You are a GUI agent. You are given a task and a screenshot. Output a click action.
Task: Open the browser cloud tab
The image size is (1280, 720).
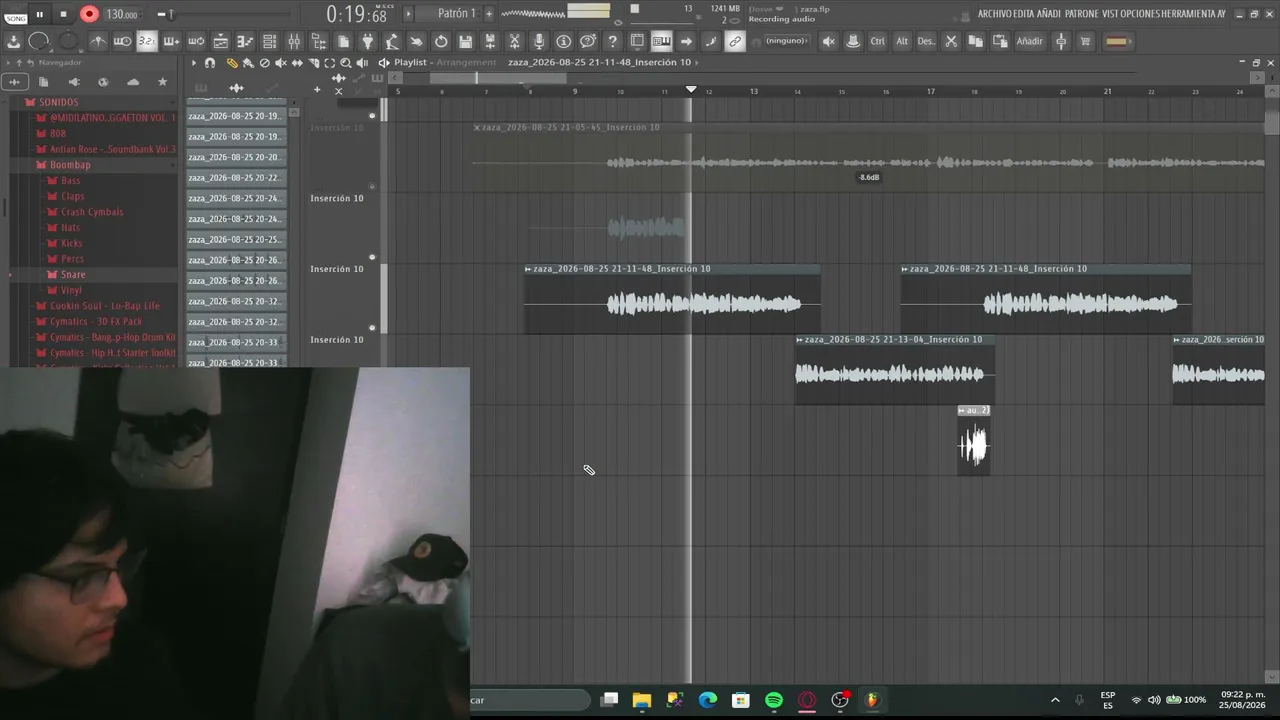pos(133,82)
